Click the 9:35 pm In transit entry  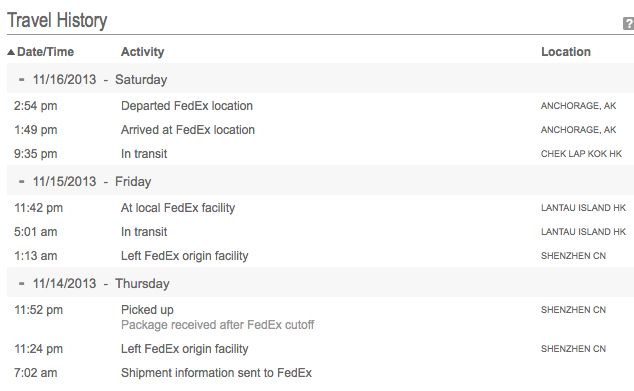click(x=320, y=154)
